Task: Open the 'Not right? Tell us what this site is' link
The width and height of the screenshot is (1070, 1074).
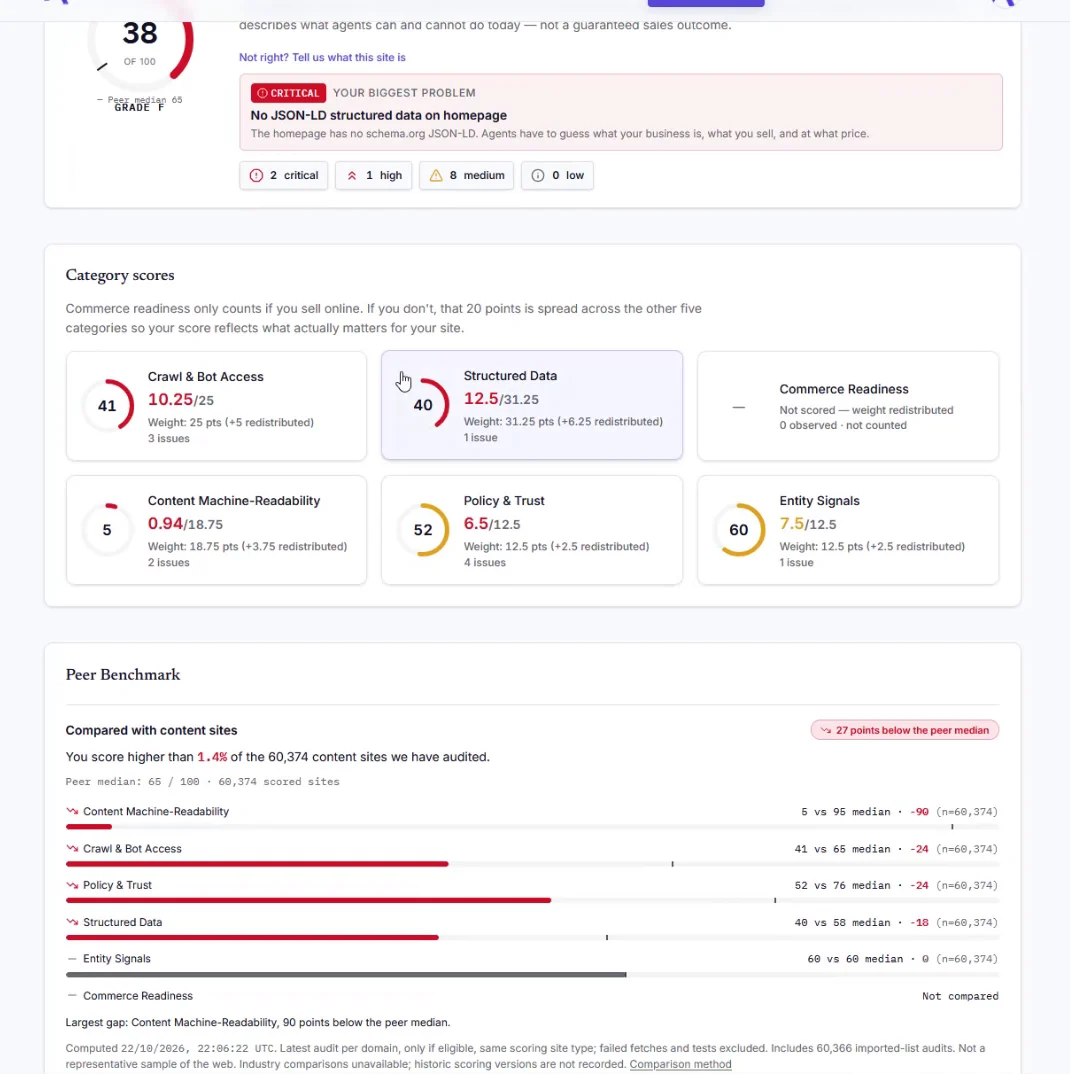Action: pyautogui.click(x=322, y=58)
